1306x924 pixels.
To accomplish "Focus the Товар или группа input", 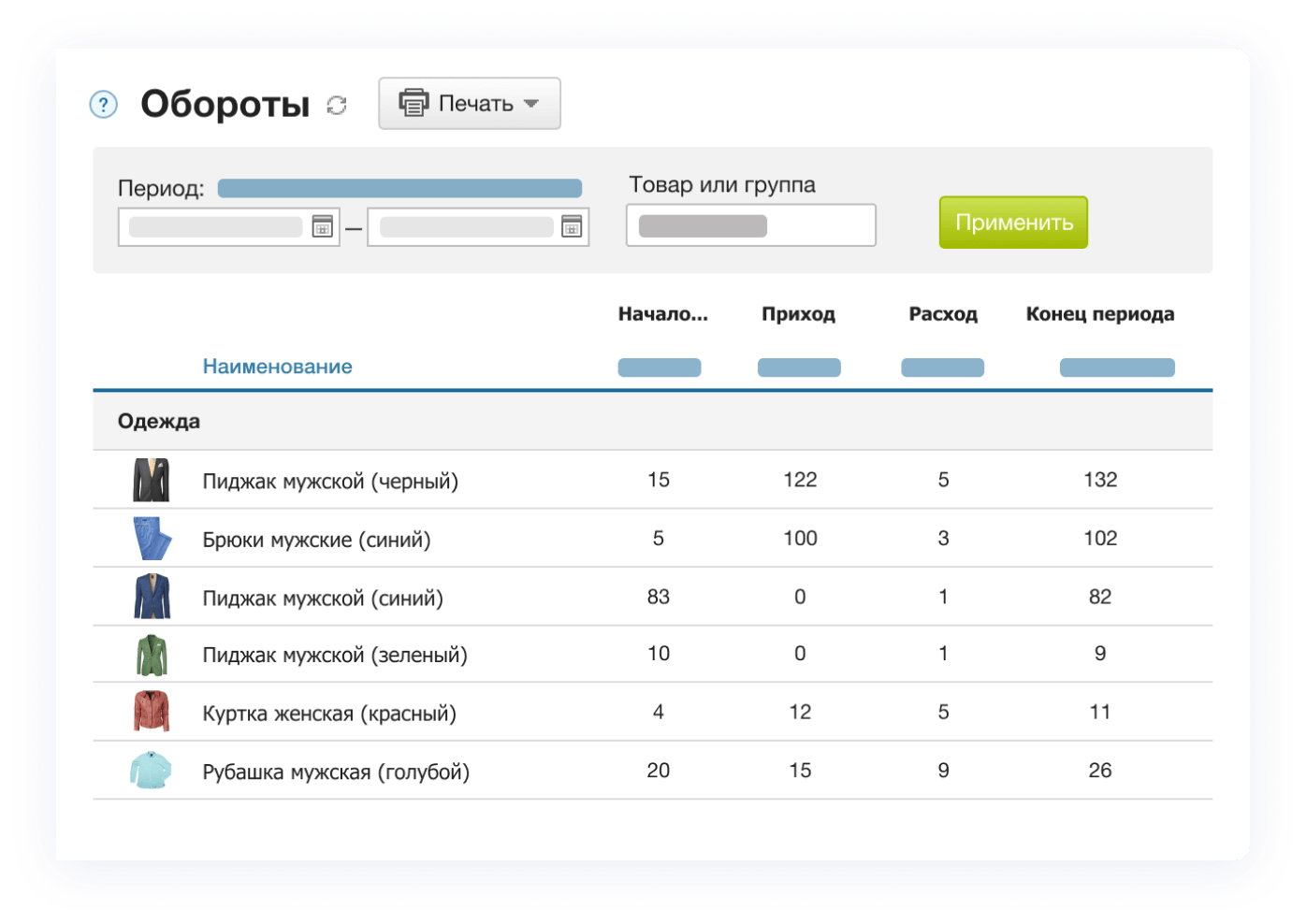I will 750,225.
